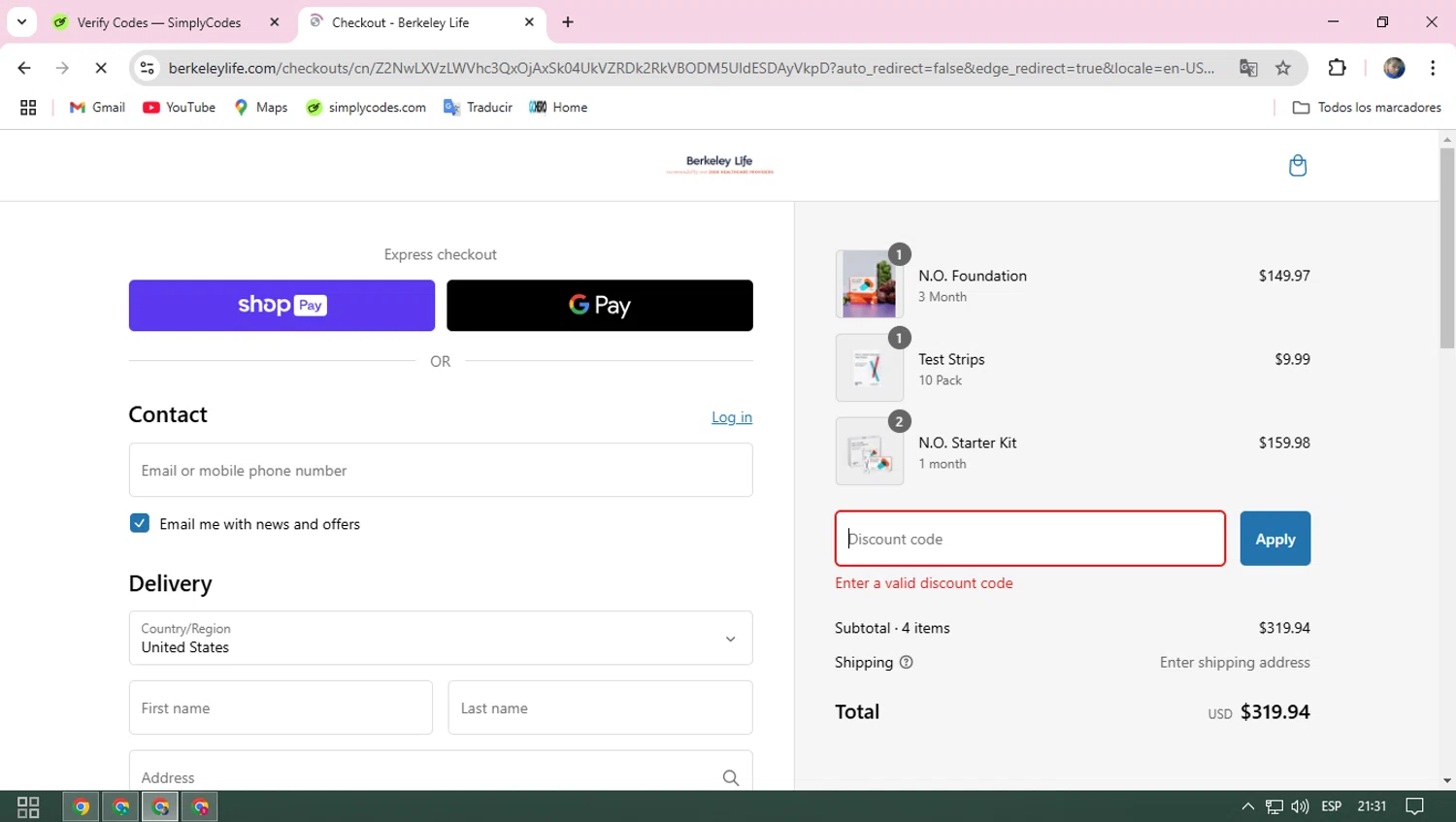
Task: Close the Verify Codes SimplyCodes tab
Action: point(275,22)
